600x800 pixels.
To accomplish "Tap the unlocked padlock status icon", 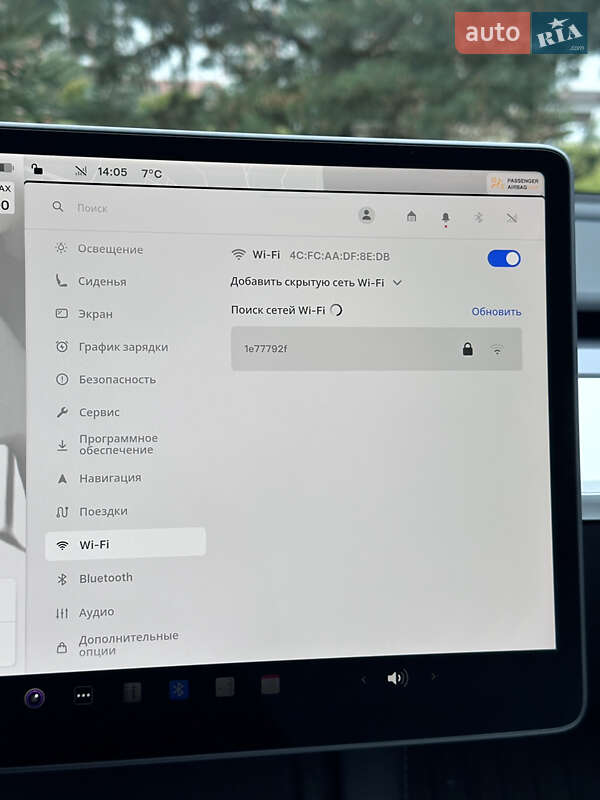I will (37, 168).
